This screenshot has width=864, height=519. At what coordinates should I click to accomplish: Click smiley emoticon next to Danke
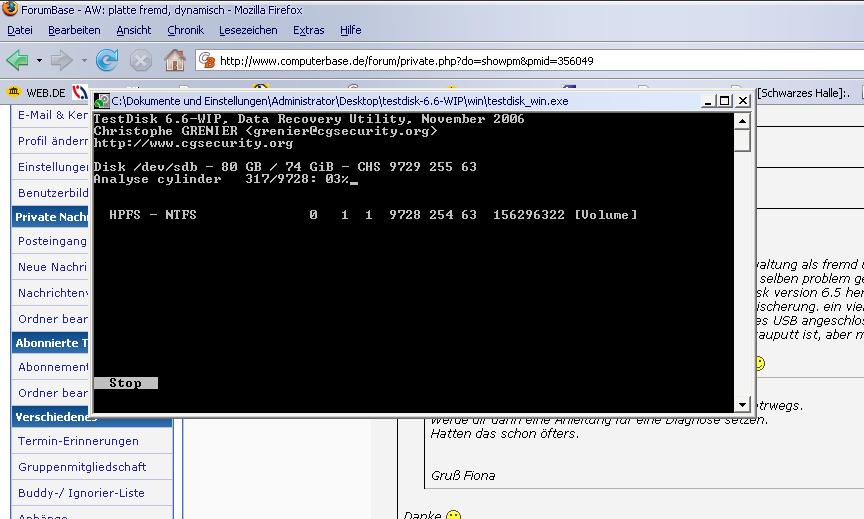[x=453, y=515]
